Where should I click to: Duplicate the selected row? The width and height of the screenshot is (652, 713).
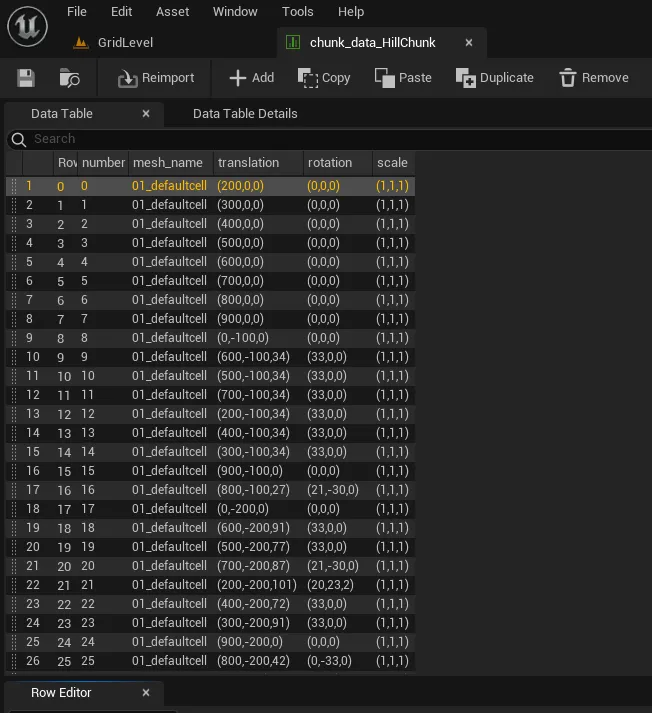(494, 78)
